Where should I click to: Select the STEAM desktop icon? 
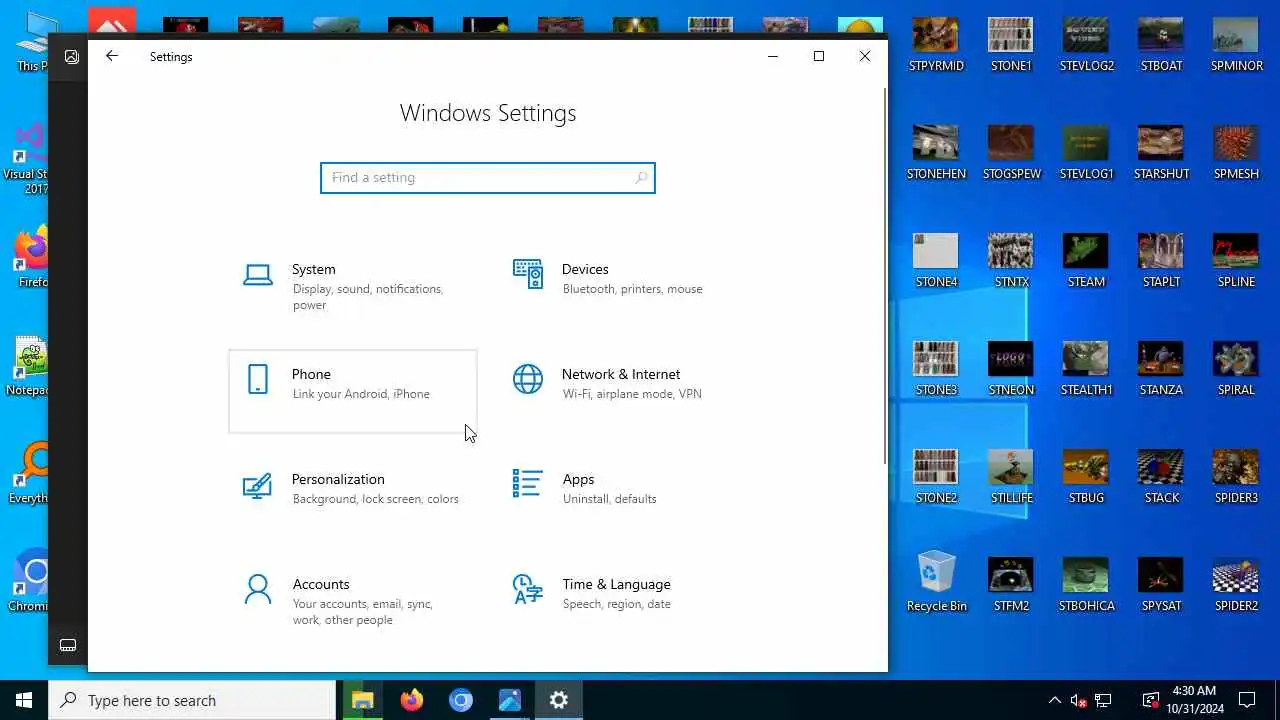[x=1086, y=261]
